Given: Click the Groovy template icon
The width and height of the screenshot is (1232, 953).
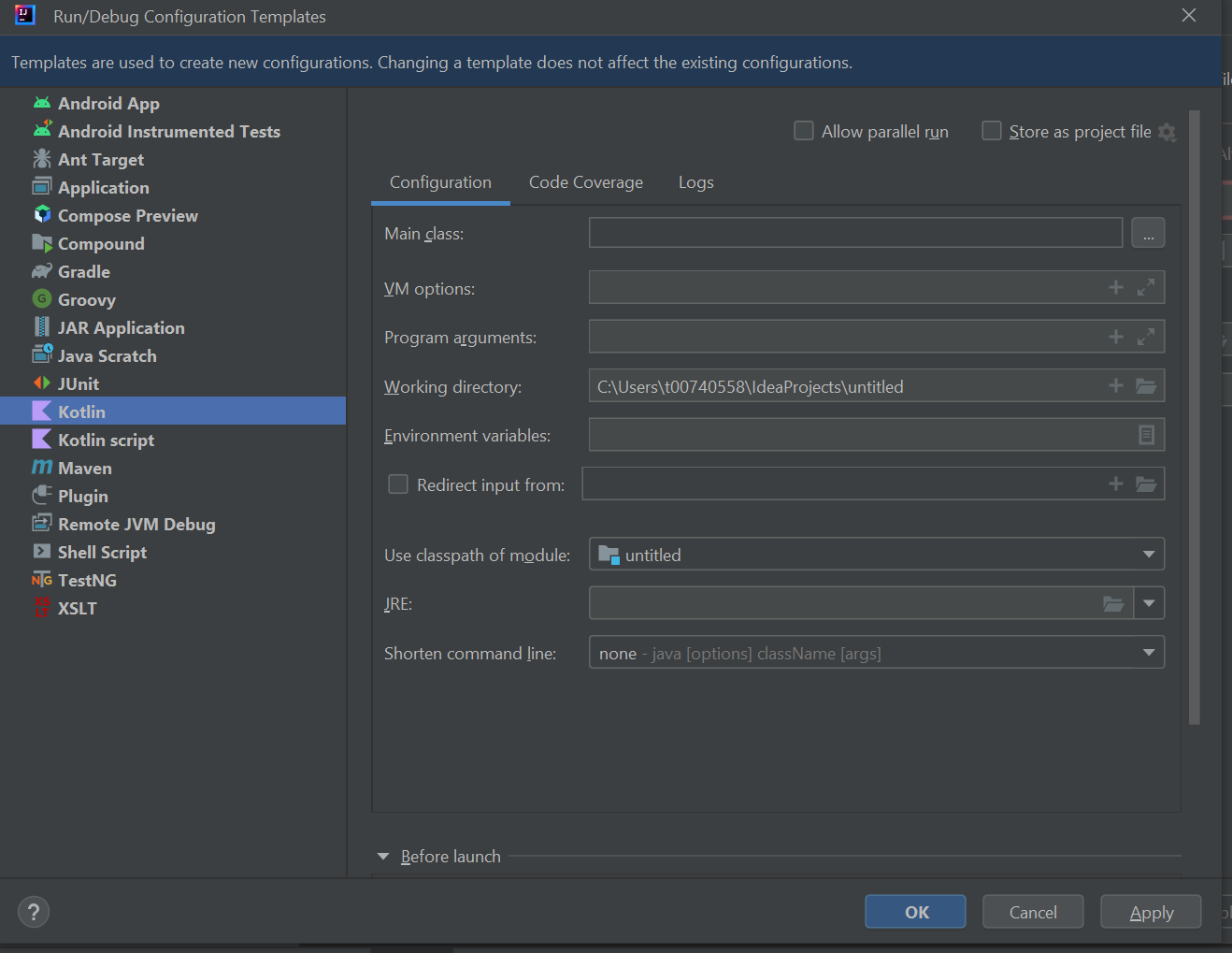Looking at the screenshot, I should (x=42, y=299).
